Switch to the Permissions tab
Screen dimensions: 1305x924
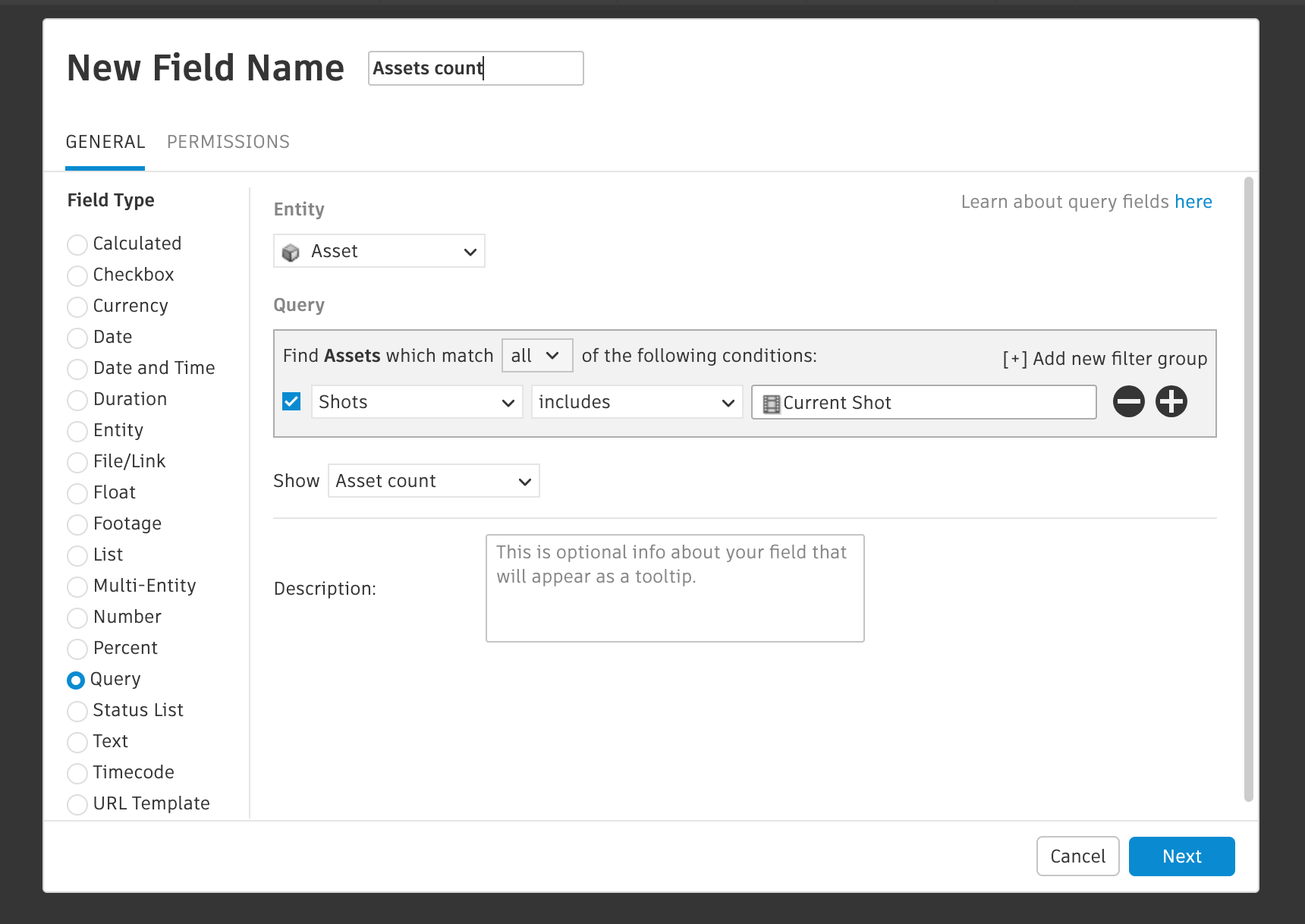(x=228, y=142)
